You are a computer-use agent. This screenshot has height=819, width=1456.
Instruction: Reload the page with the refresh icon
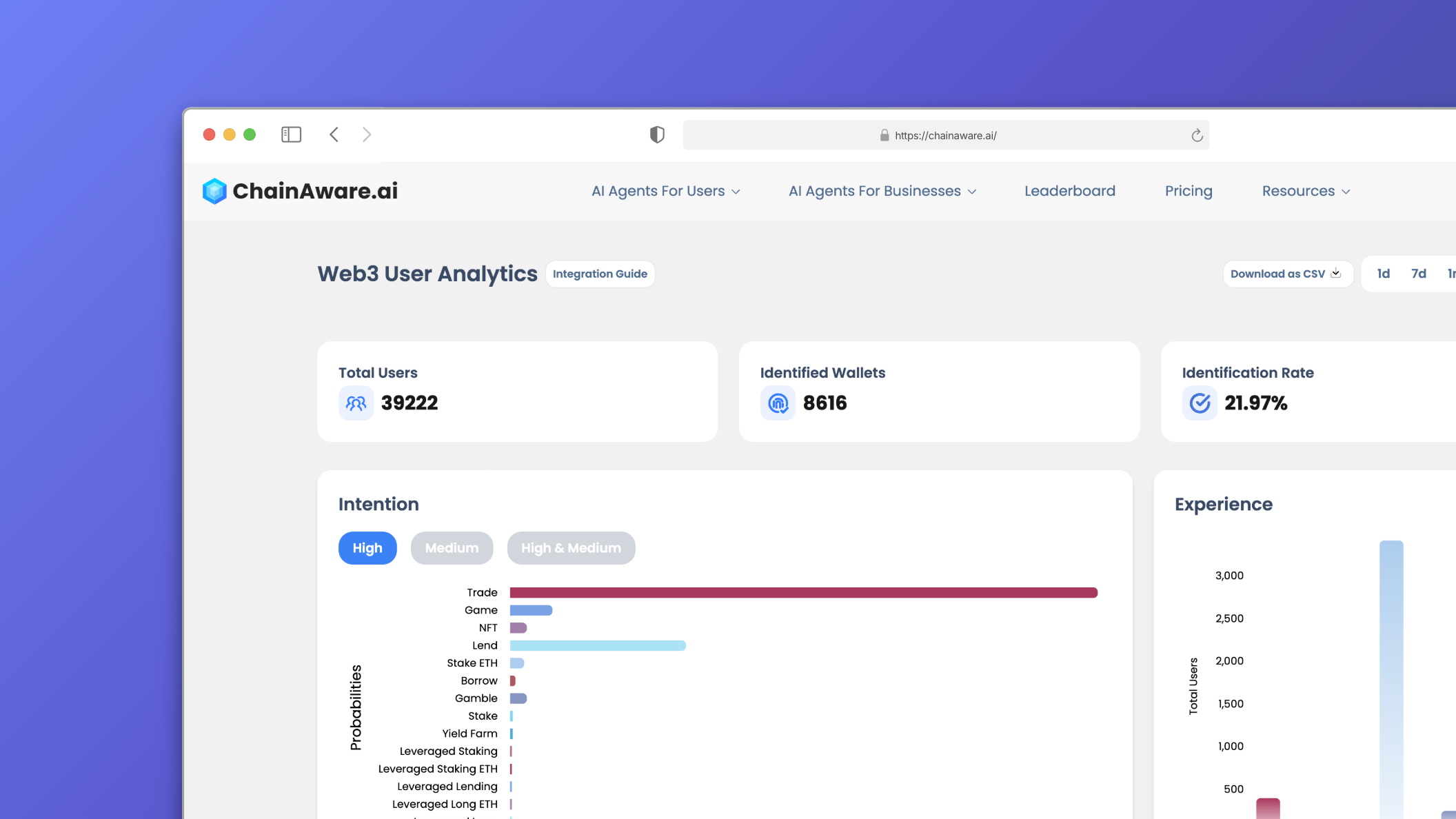tap(1197, 135)
